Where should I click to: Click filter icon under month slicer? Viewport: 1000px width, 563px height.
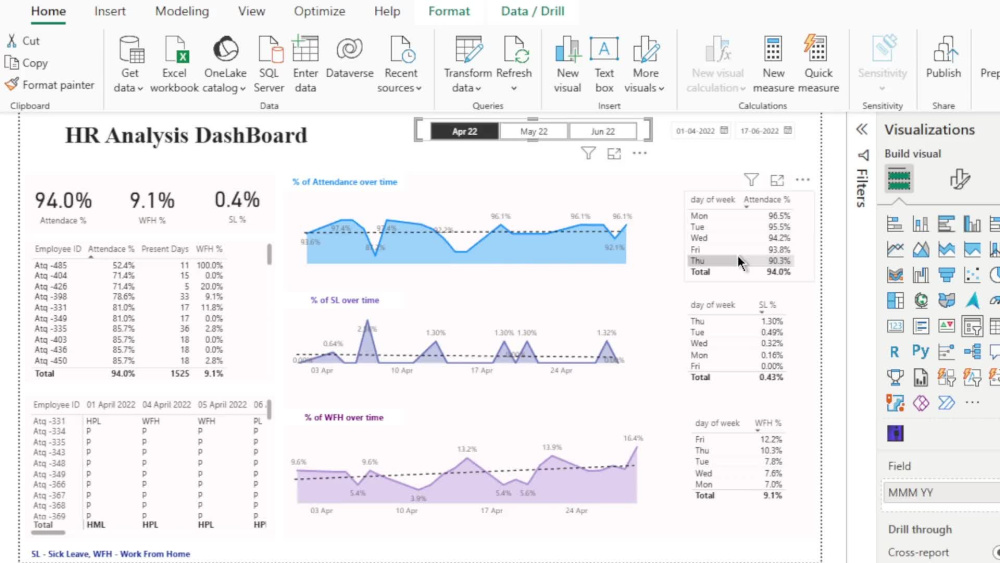[x=588, y=153]
